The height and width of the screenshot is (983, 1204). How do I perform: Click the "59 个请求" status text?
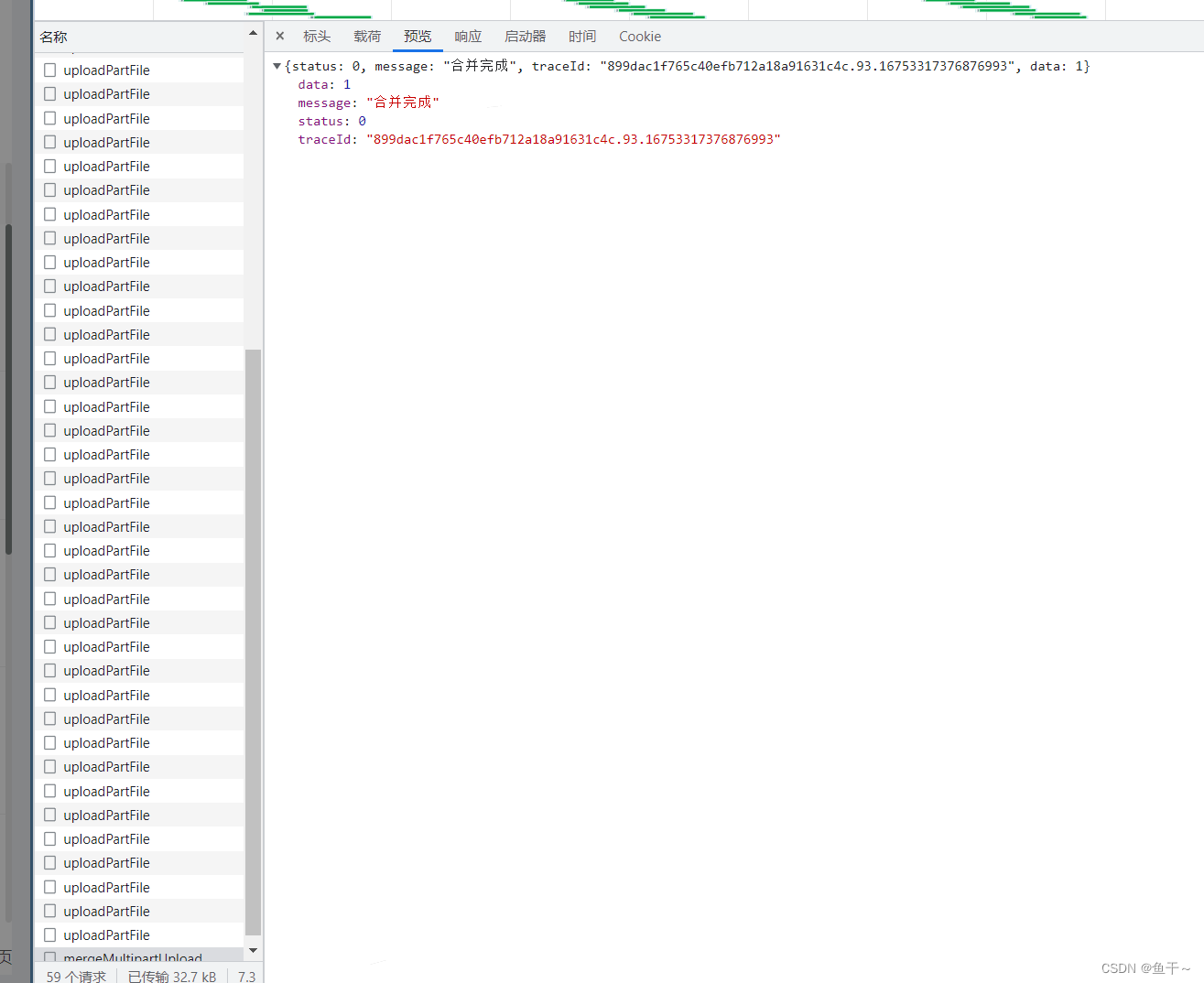[76, 976]
